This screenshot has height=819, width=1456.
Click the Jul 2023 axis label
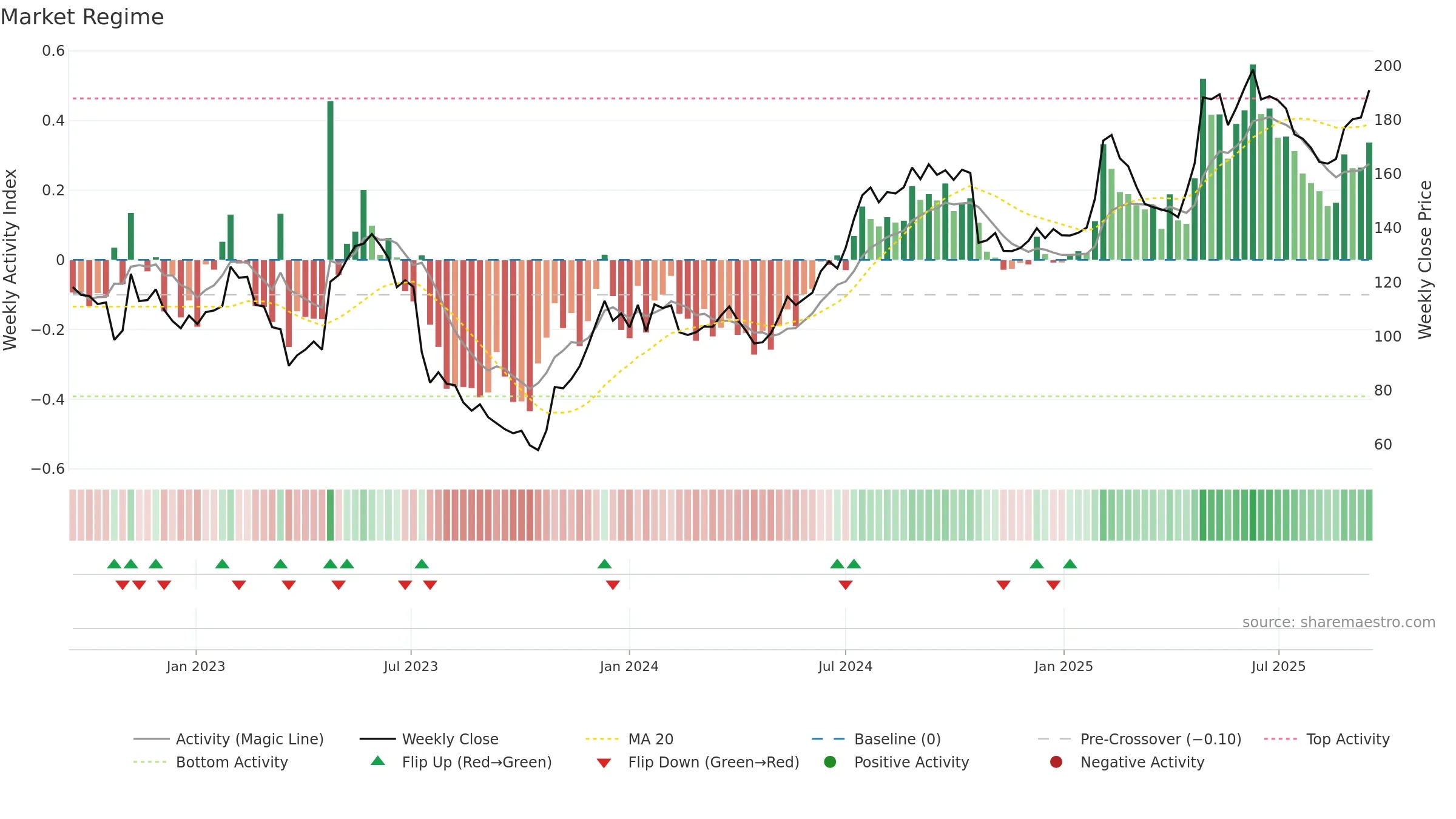411,666
